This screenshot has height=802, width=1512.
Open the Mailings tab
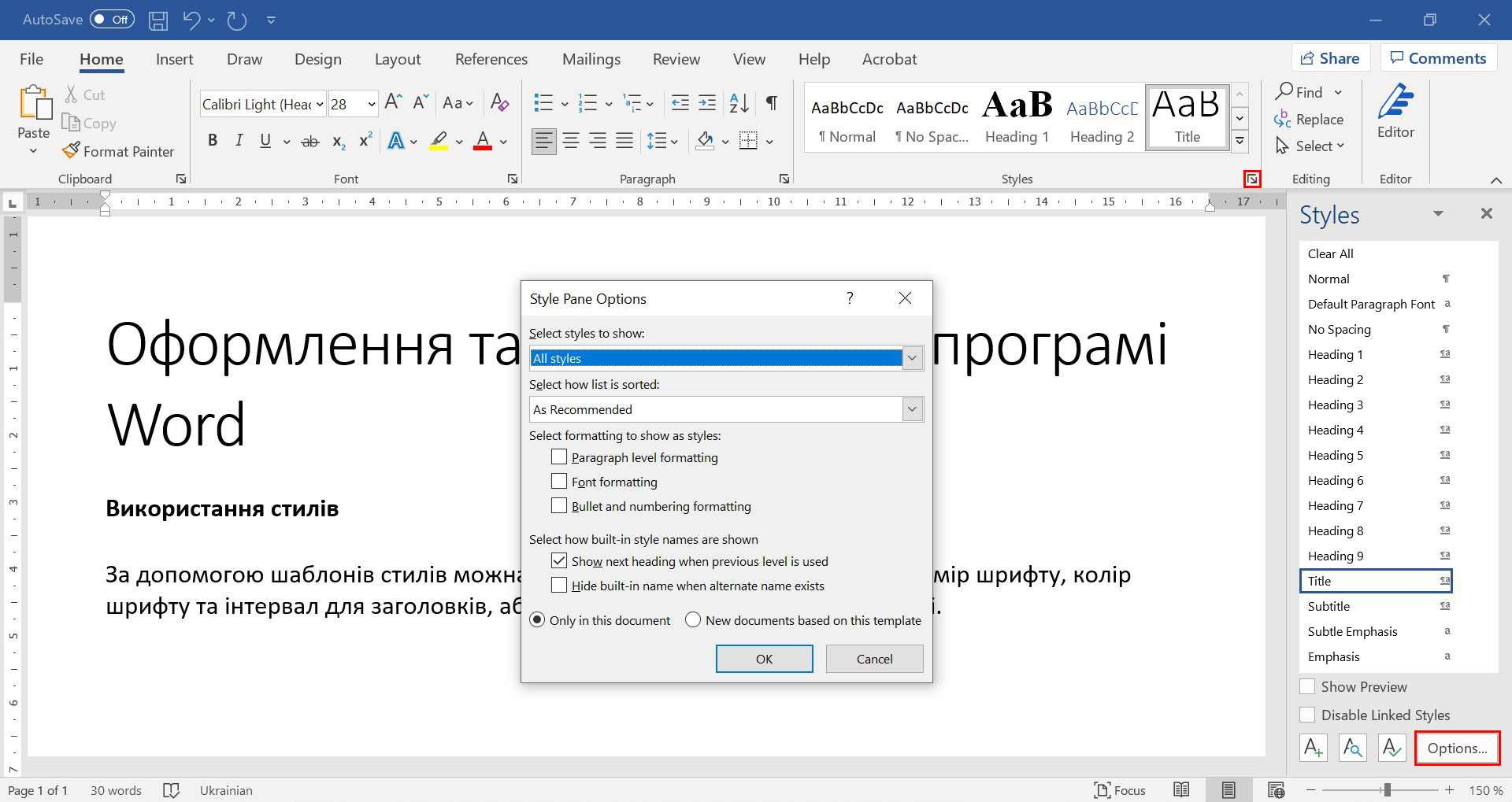click(x=591, y=58)
